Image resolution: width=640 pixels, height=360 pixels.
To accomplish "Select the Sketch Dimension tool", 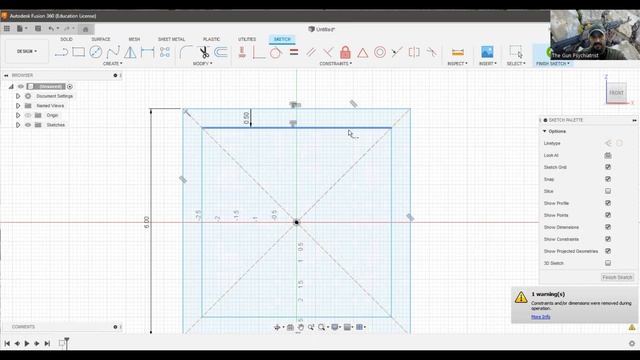I will pos(147,52).
